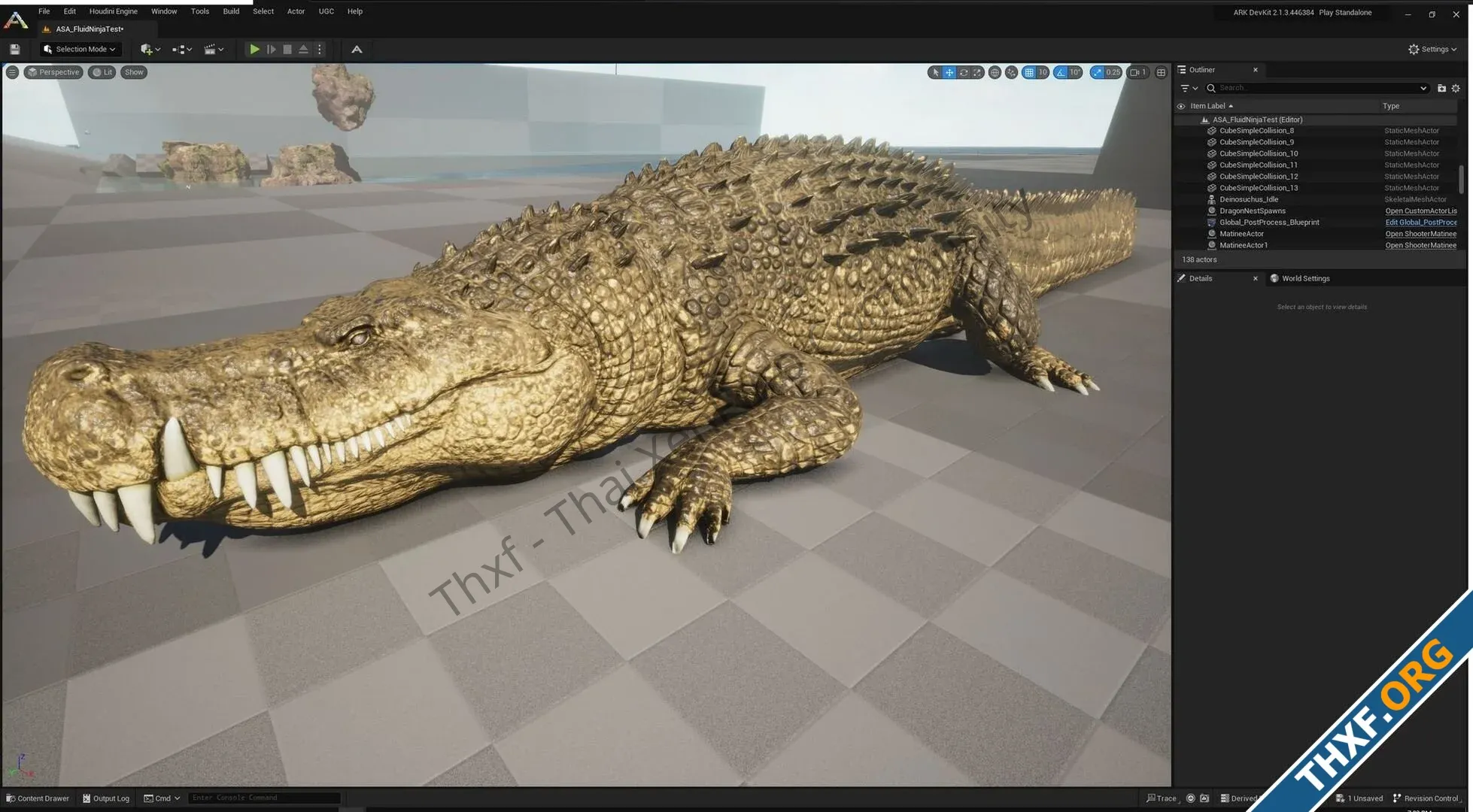Start Play in Editor with the green play button
Viewport: 1473px width, 812px height.
(x=255, y=49)
